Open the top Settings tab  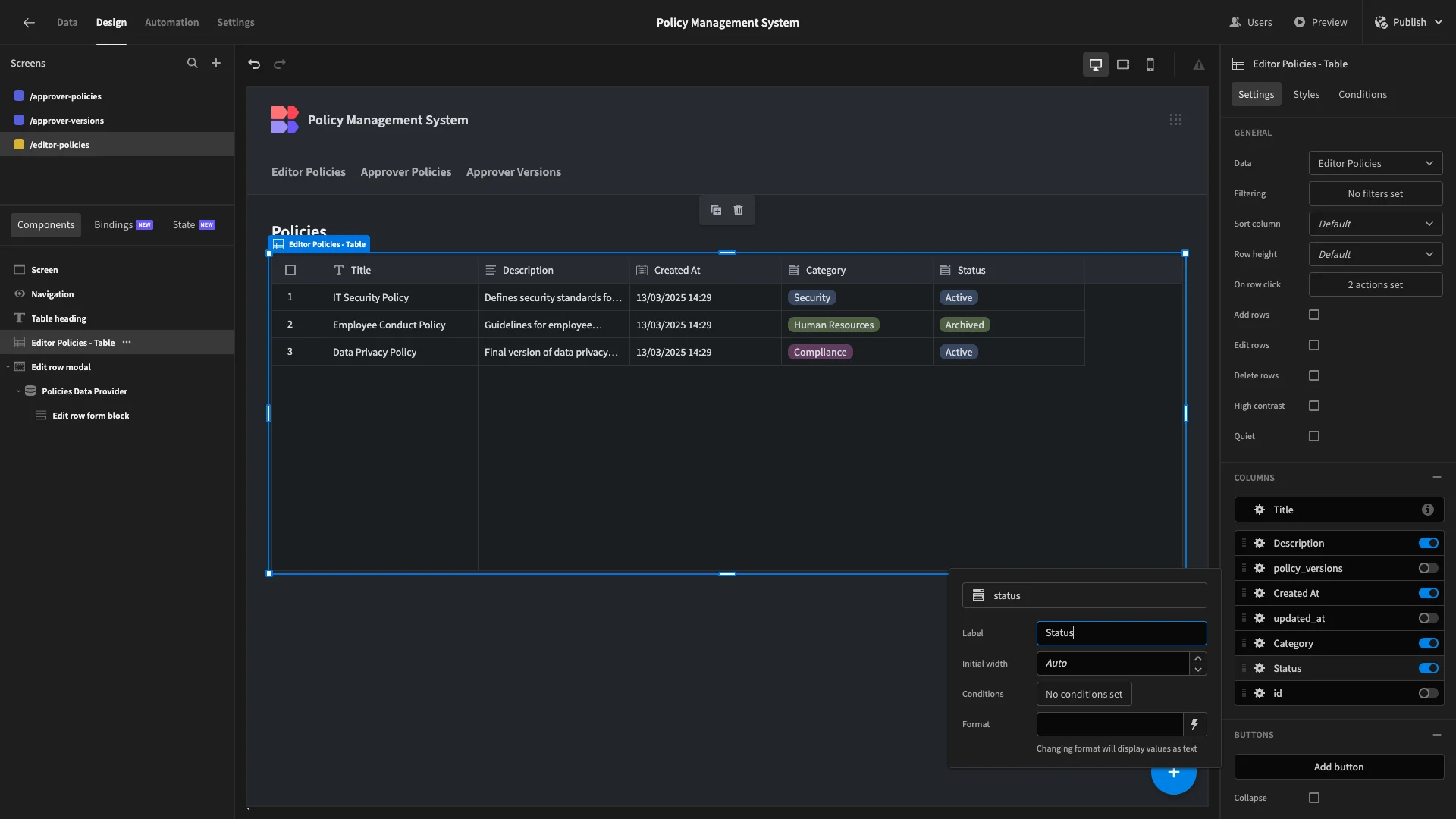pos(236,23)
